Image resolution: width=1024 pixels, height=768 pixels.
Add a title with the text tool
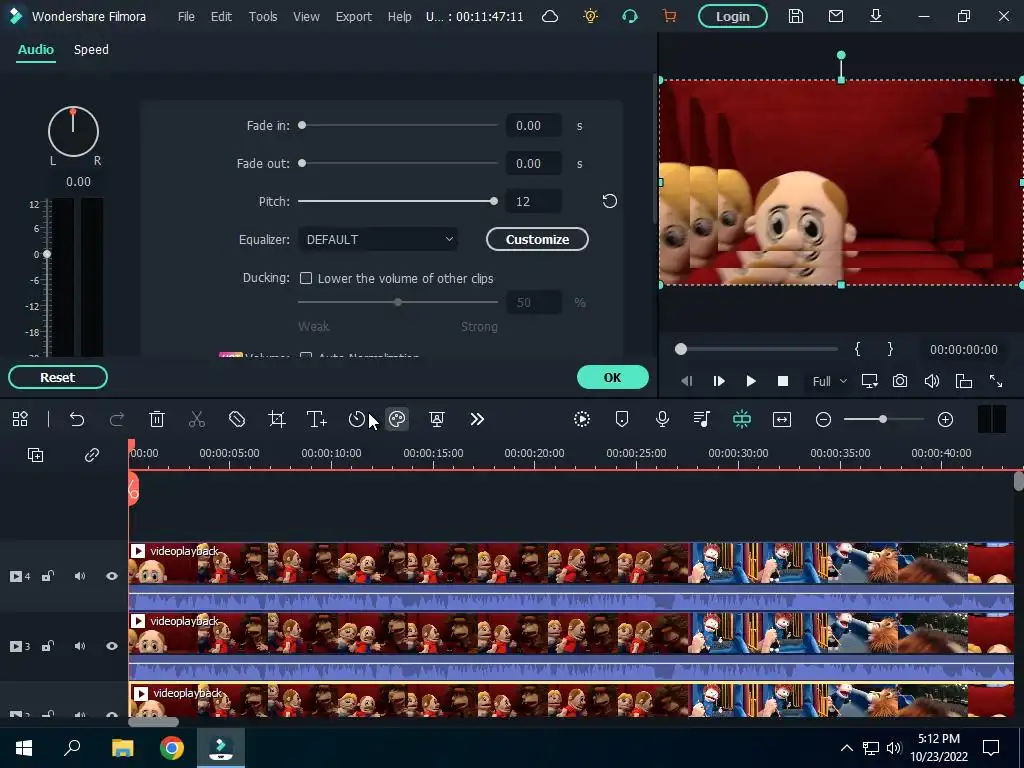[x=317, y=419]
